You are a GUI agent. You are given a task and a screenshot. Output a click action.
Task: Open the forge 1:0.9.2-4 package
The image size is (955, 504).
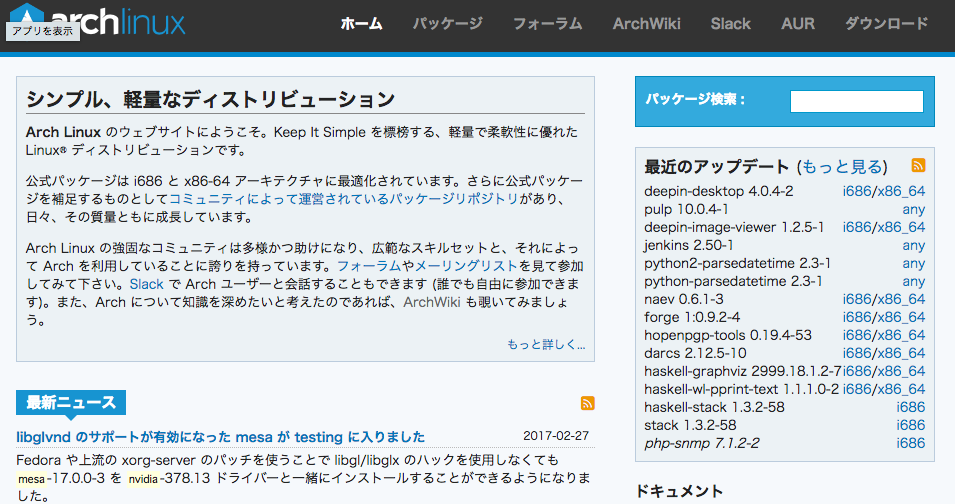pos(692,317)
